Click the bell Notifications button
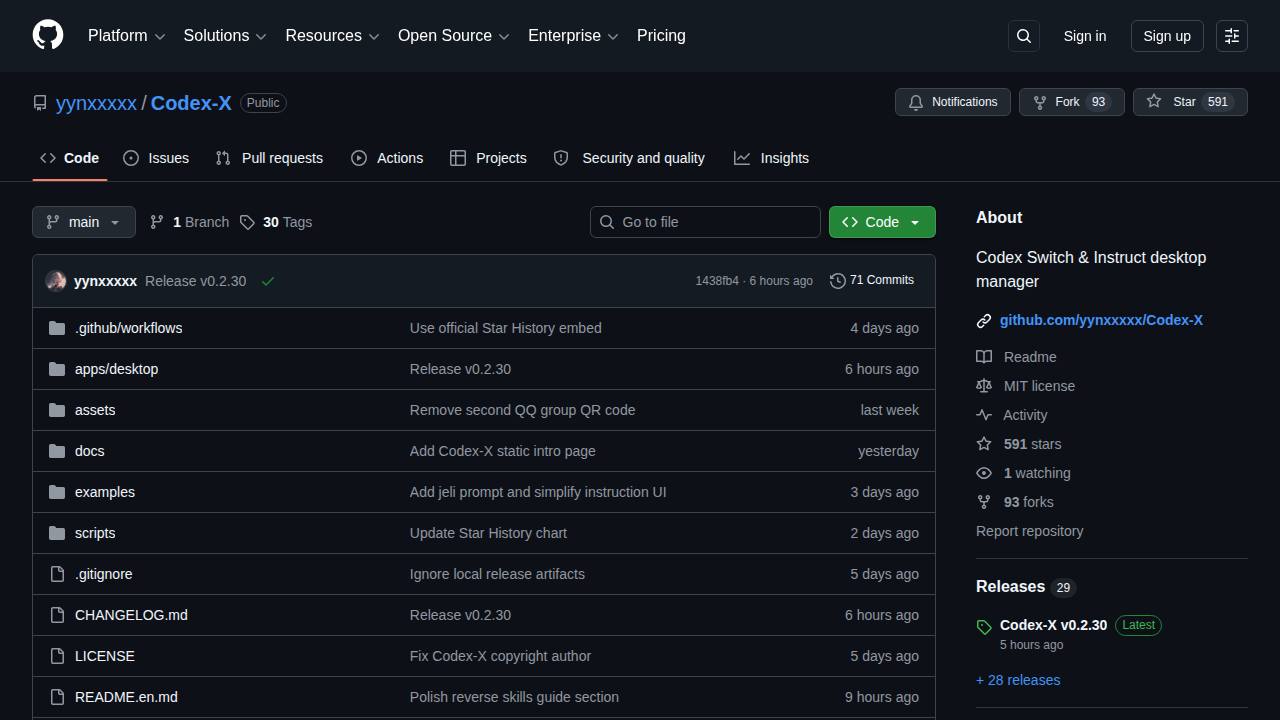 coord(953,102)
